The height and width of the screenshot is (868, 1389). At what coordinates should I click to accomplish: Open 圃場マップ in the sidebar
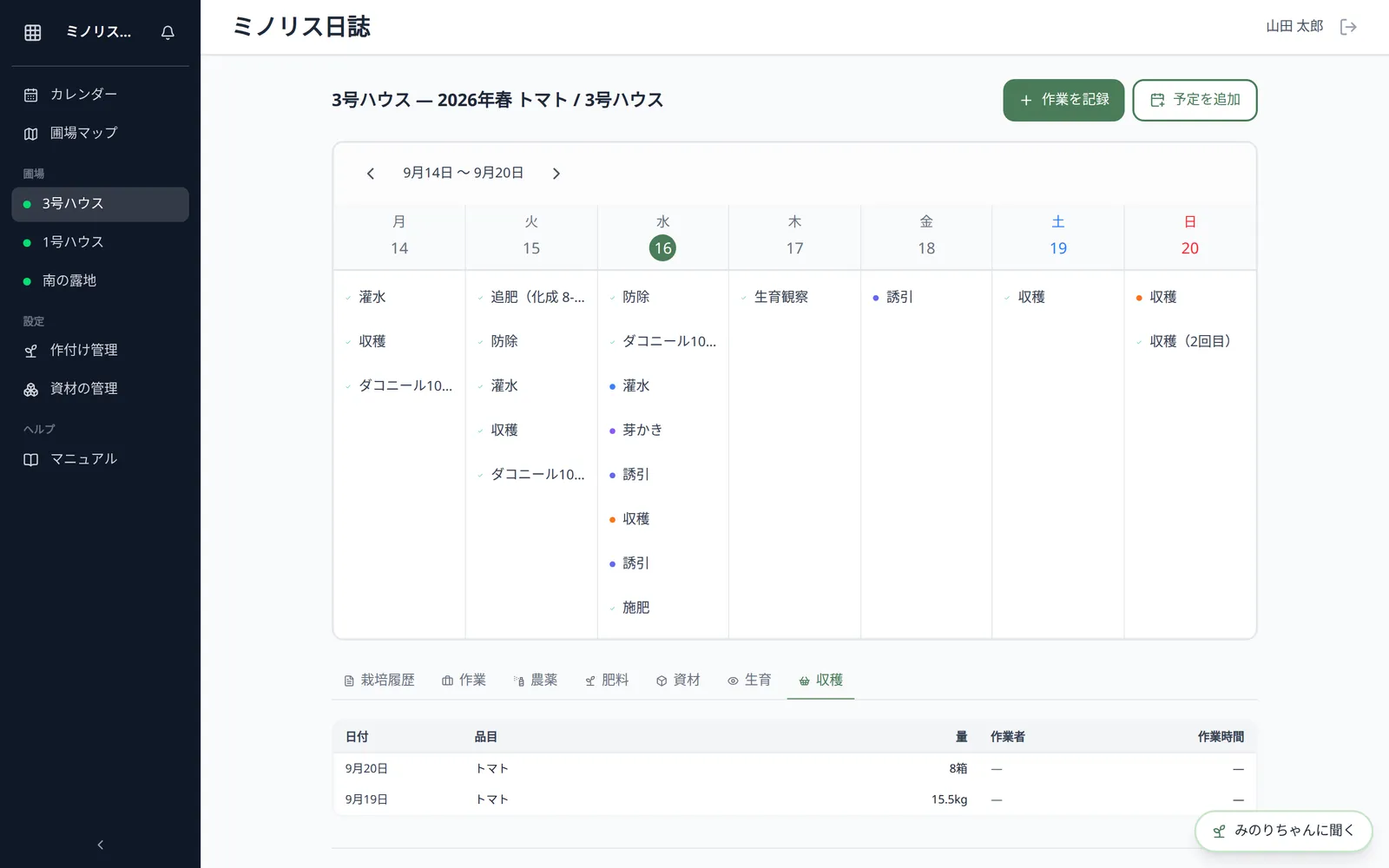tap(100, 133)
